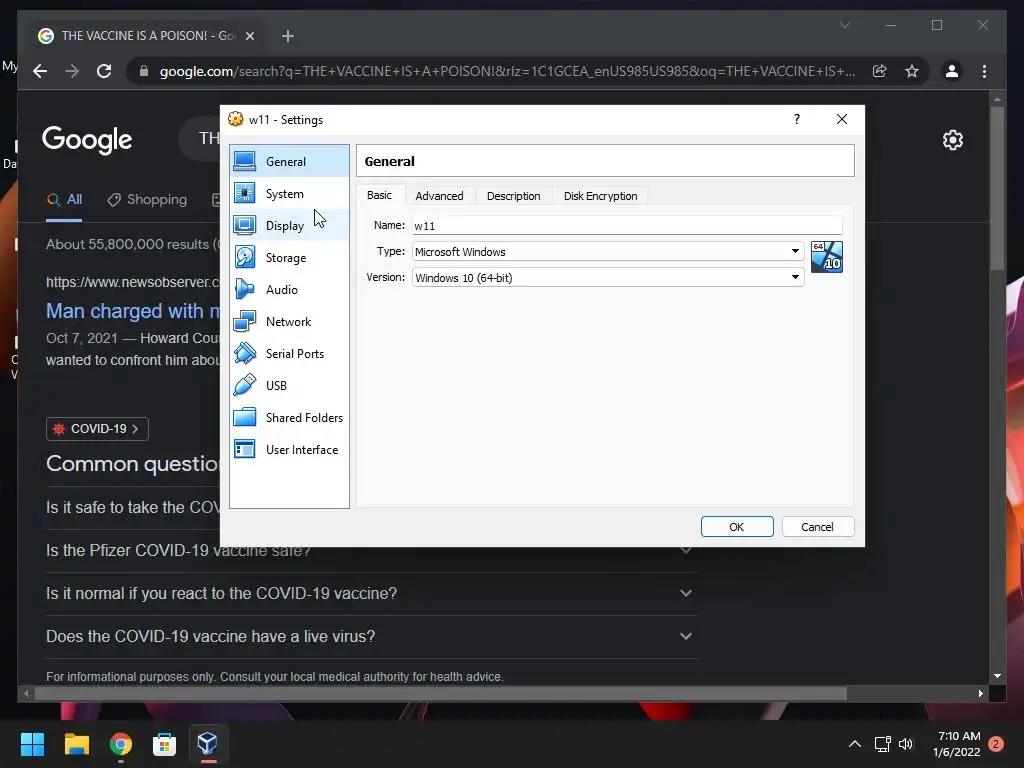Open the Audio settings category
This screenshot has width=1024, height=768.
[x=289, y=290]
